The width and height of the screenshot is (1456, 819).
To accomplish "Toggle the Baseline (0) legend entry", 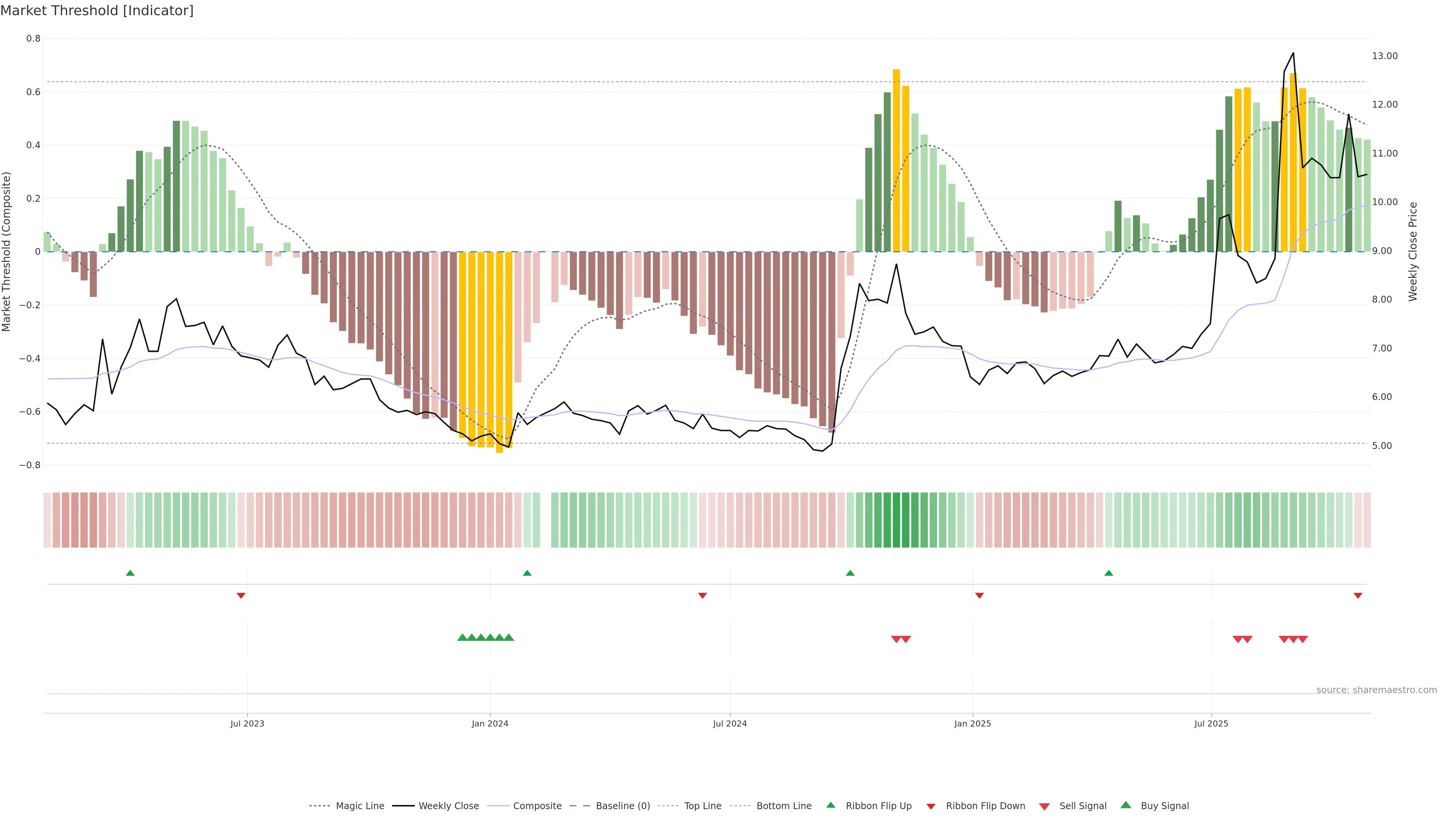I will tap(623, 806).
